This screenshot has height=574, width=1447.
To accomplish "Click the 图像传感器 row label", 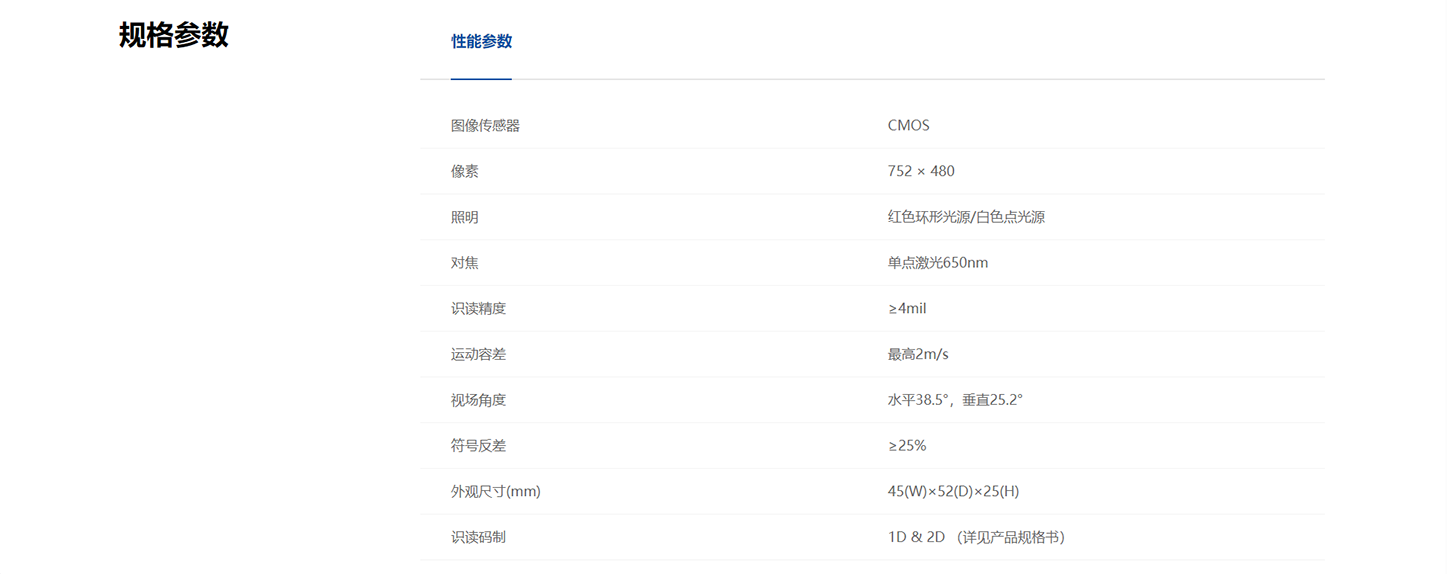I will pyautogui.click(x=485, y=126).
